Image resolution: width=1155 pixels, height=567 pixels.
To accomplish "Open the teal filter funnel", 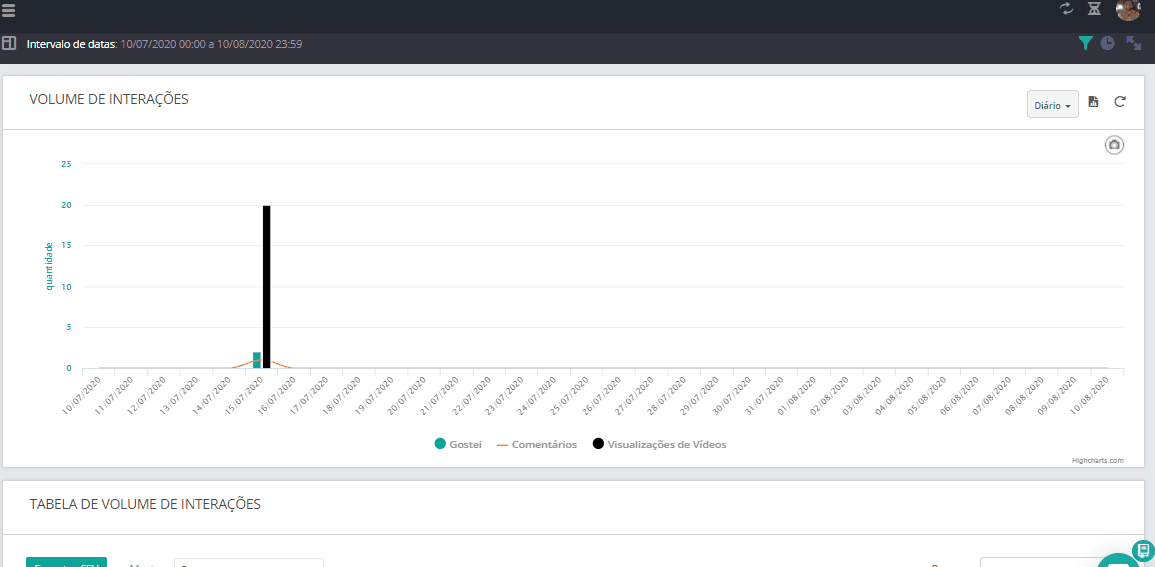I will pos(1085,43).
